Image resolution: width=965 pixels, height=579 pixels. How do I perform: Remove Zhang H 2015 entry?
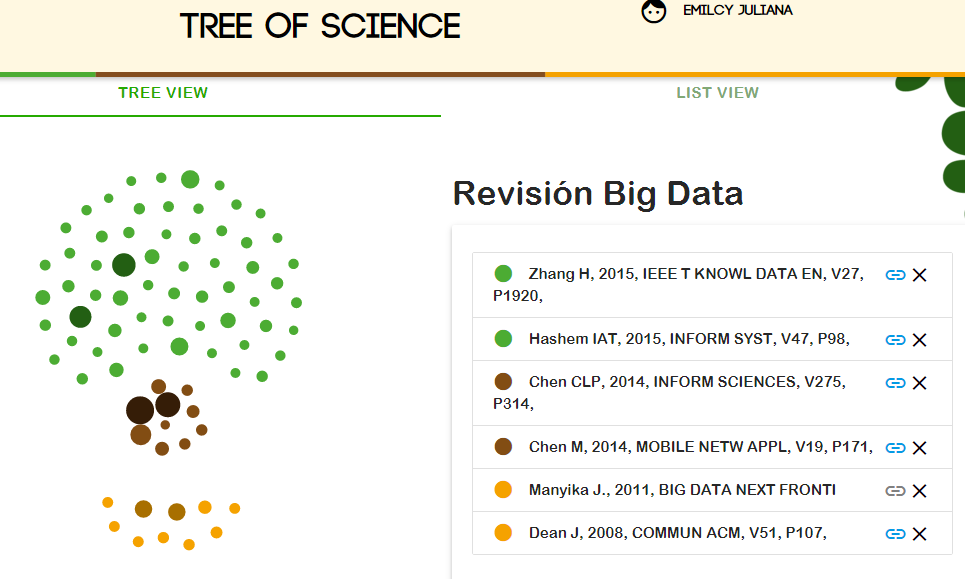(x=920, y=275)
